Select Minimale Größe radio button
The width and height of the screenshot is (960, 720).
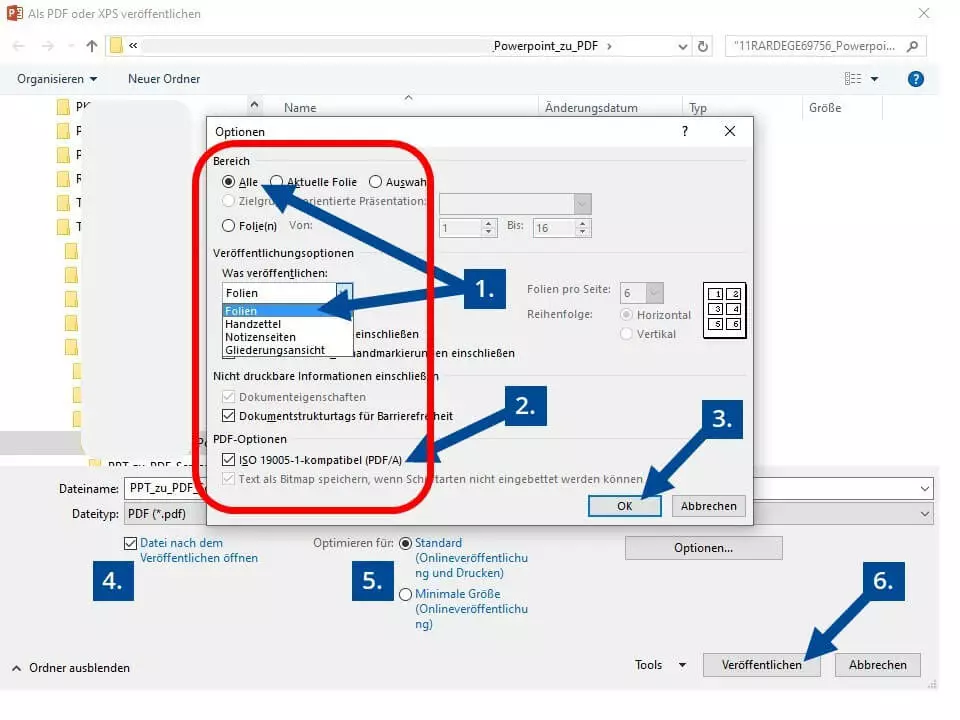tap(405, 594)
